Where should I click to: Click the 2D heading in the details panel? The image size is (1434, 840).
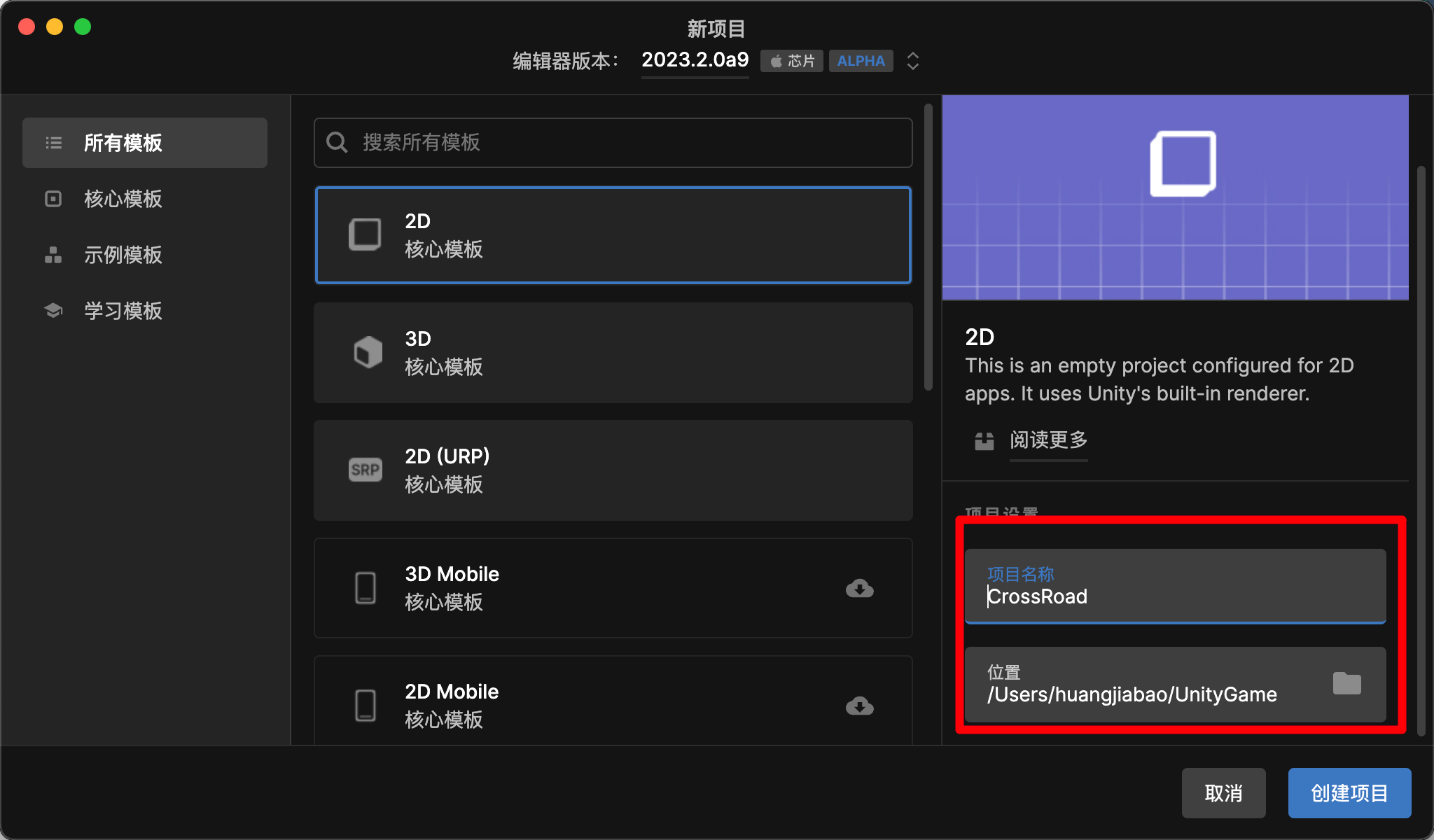[x=980, y=337]
